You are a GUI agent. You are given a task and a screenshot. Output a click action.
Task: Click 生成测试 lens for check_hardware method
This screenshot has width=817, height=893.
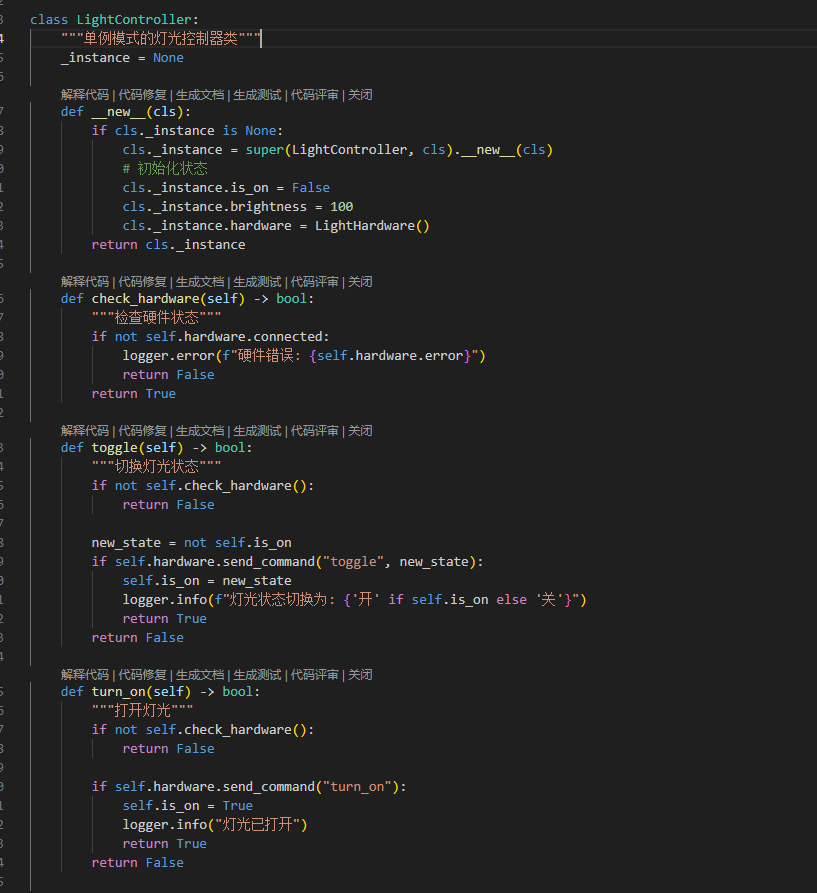[257, 281]
